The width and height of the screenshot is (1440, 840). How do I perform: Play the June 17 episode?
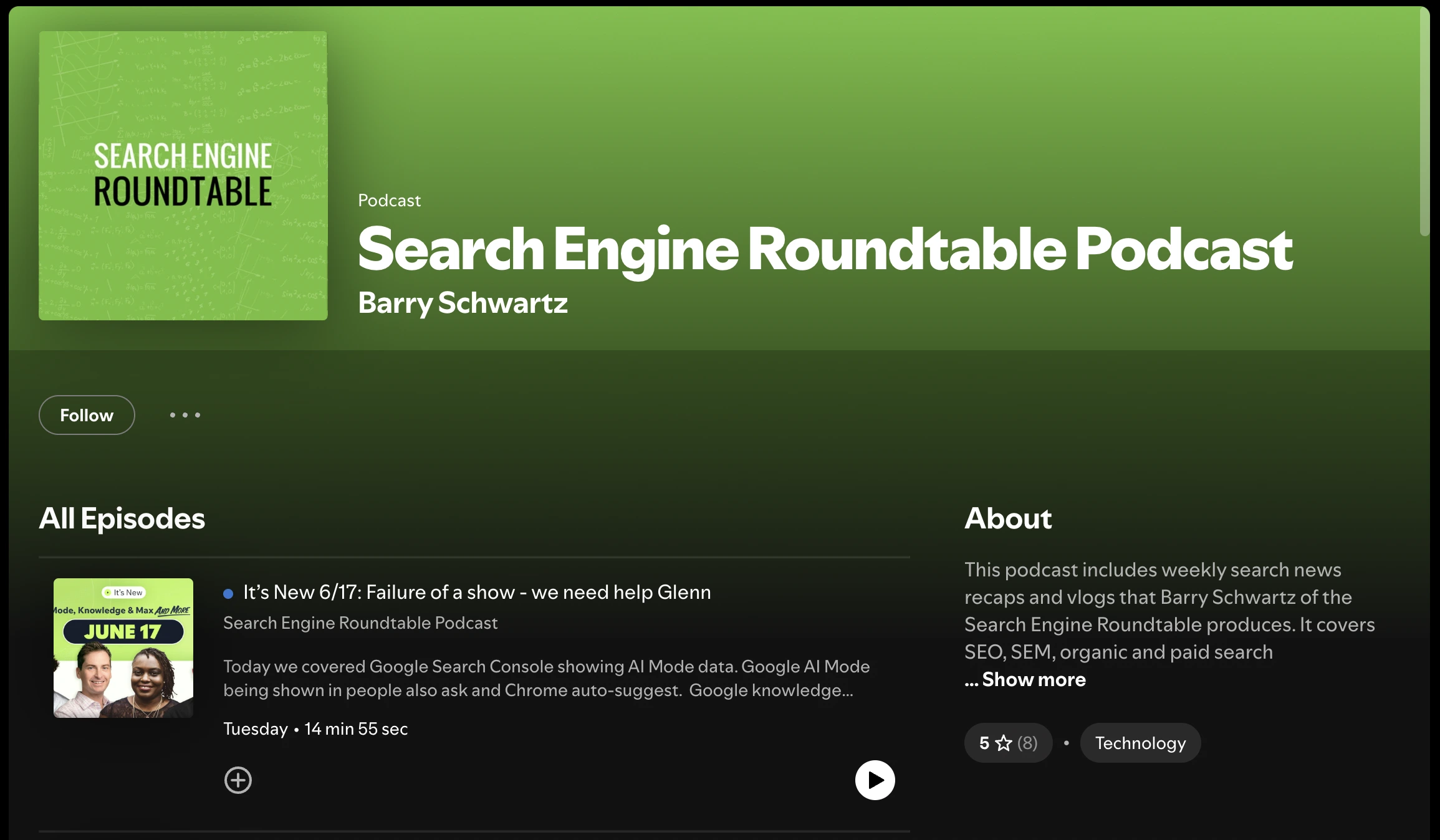tap(875, 780)
